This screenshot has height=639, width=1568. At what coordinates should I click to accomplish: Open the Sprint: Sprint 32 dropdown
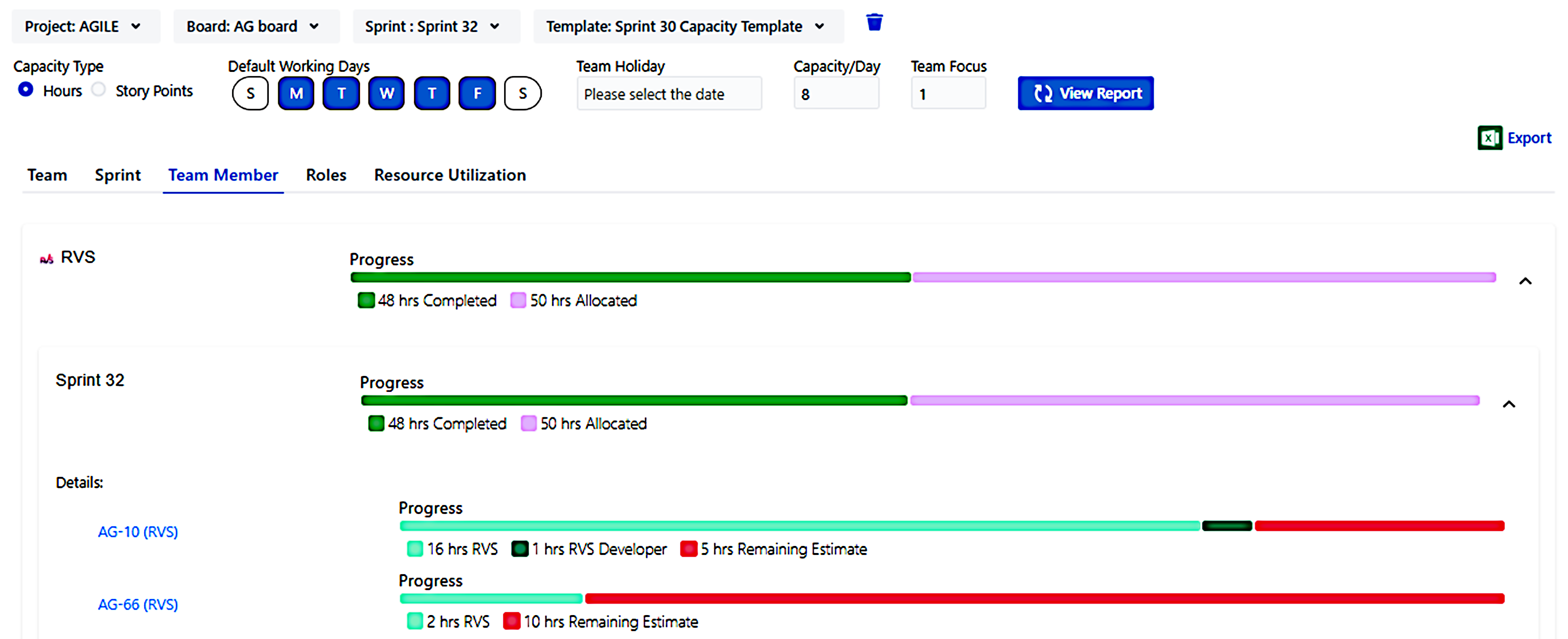tap(436, 26)
